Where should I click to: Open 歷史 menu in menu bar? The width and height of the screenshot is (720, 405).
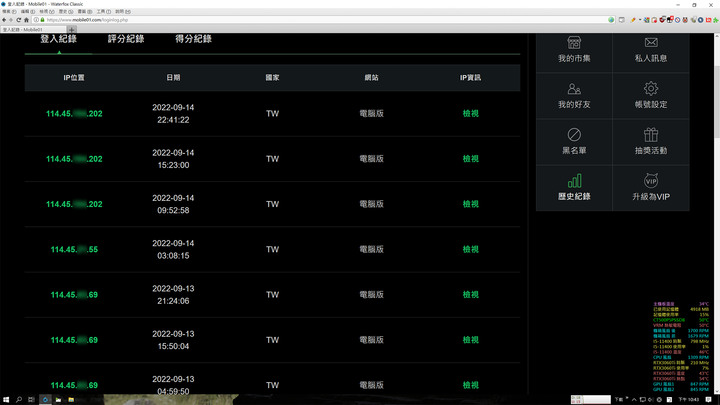[66, 11]
